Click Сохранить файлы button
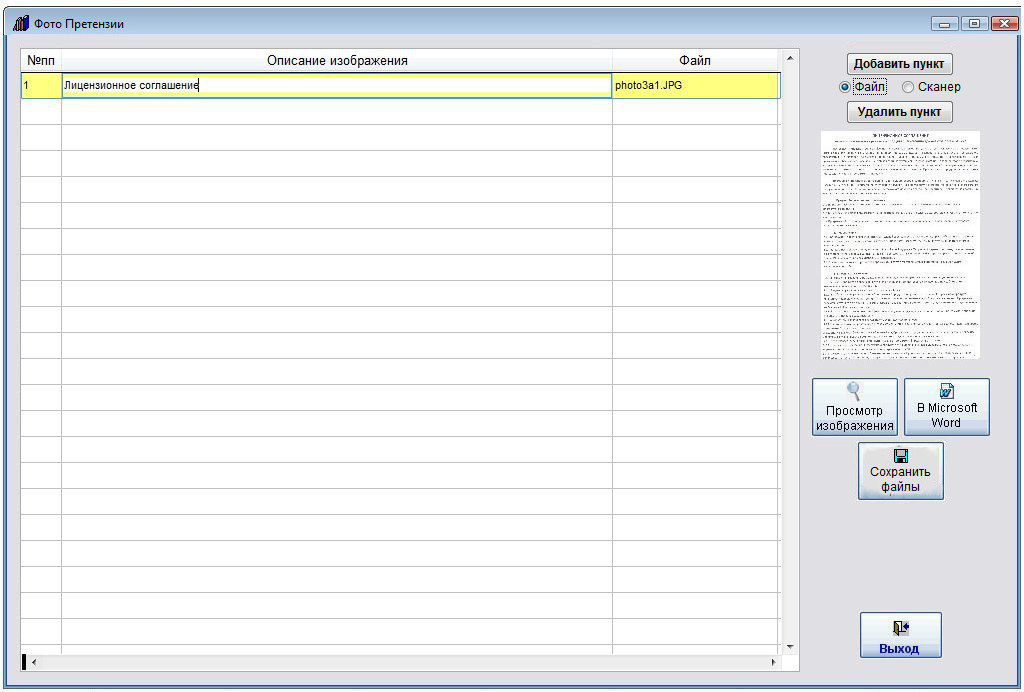Image resolution: width=1024 pixels, height=692 pixels. tap(901, 471)
